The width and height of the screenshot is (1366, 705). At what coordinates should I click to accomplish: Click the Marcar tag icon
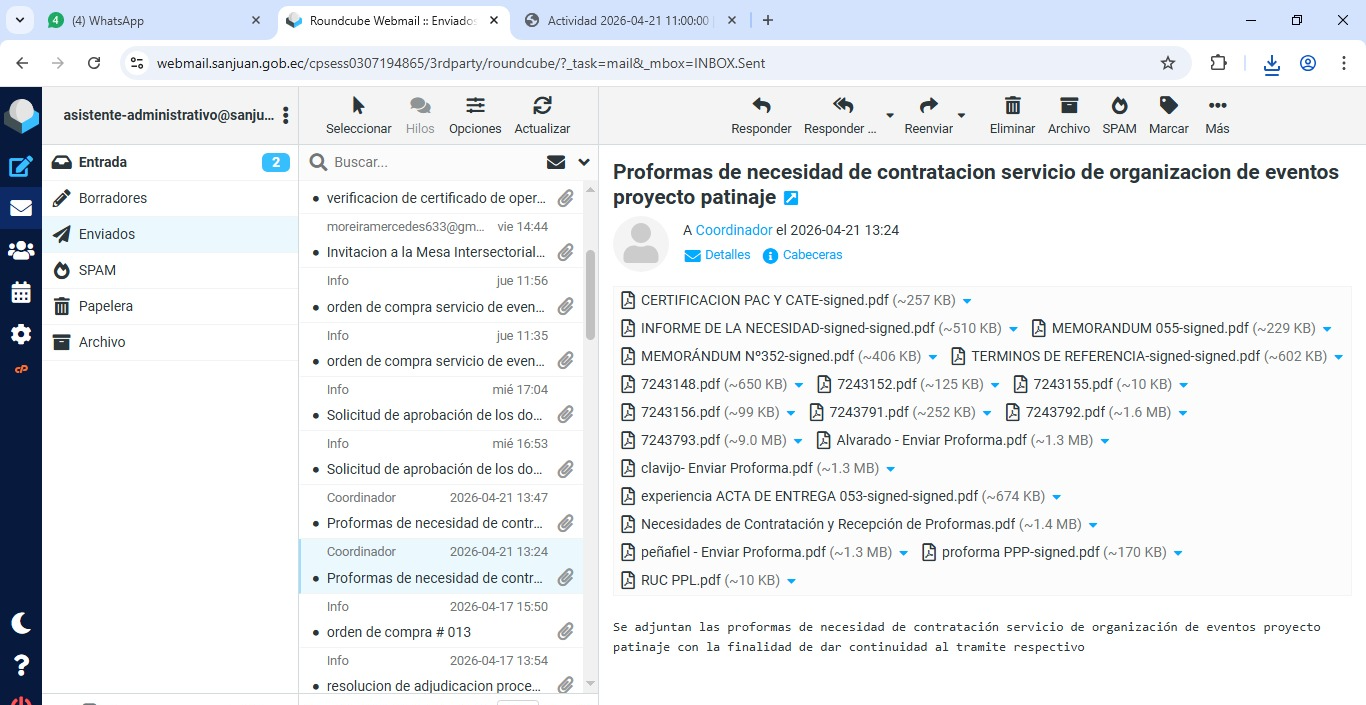[x=1168, y=107]
